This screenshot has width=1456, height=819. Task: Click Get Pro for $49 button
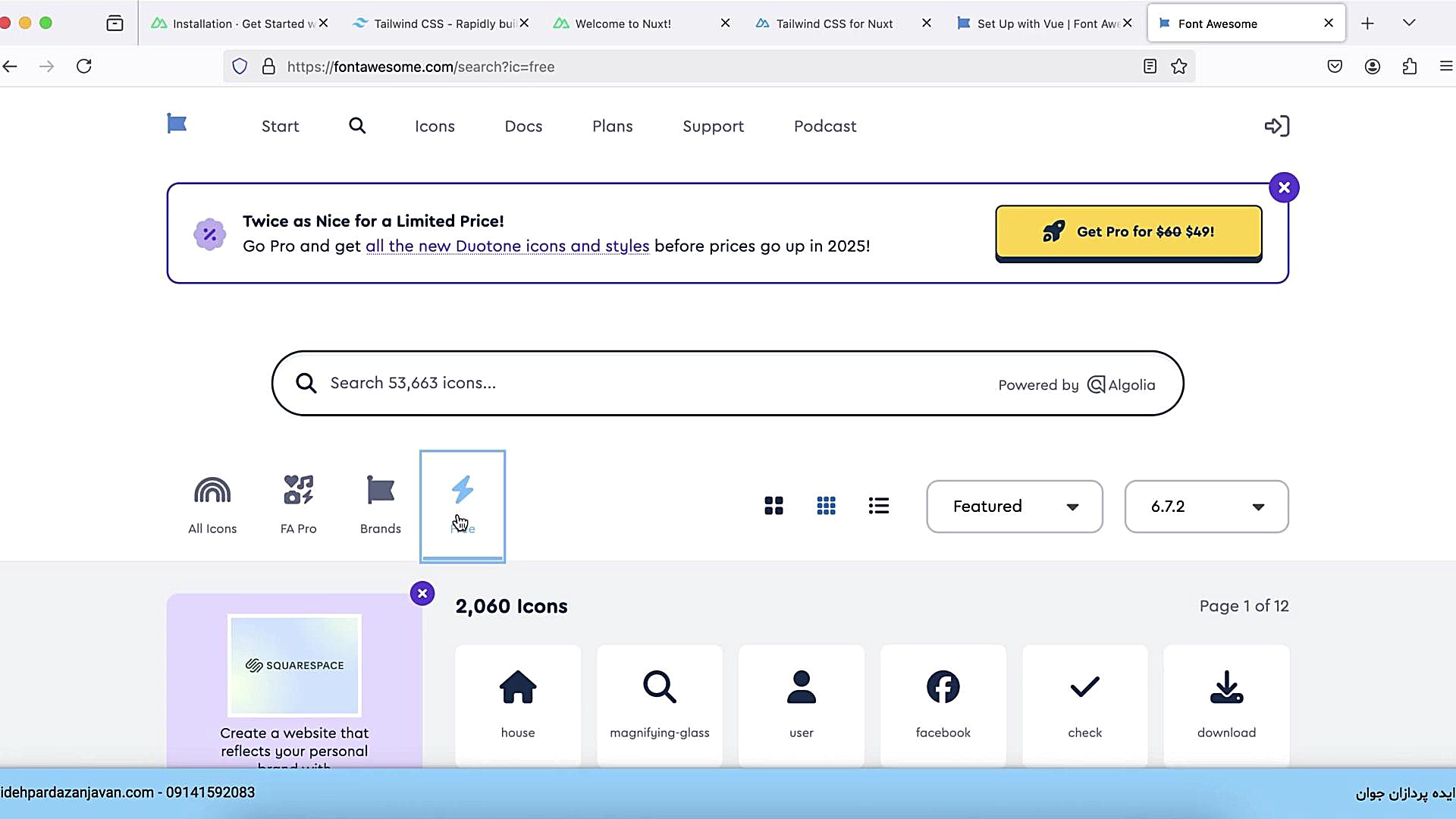click(1128, 232)
